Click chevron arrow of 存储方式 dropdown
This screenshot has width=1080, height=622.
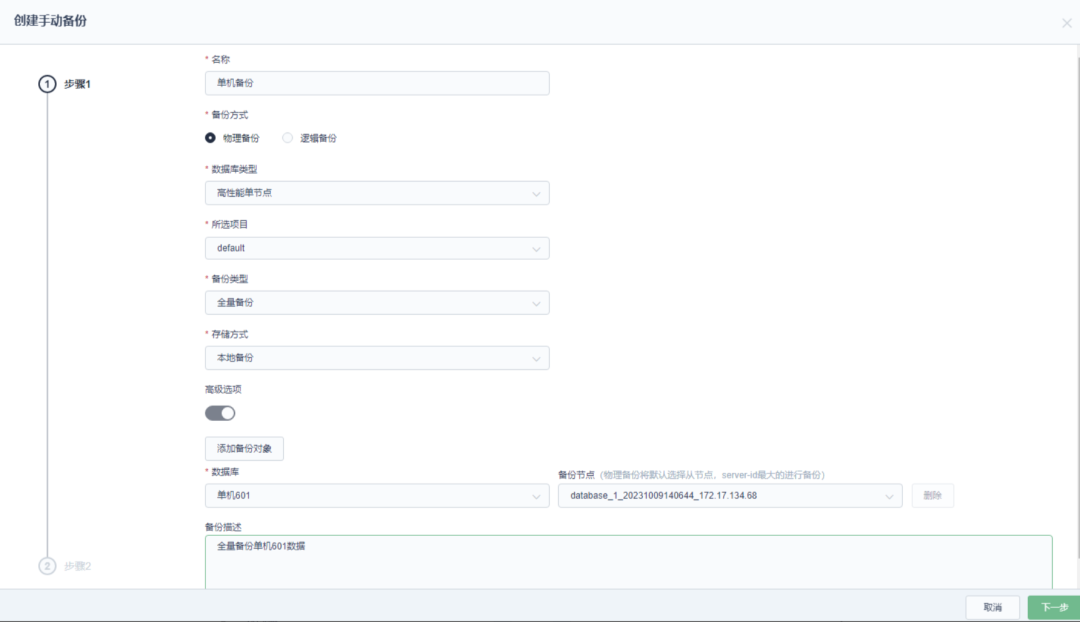[536, 359]
